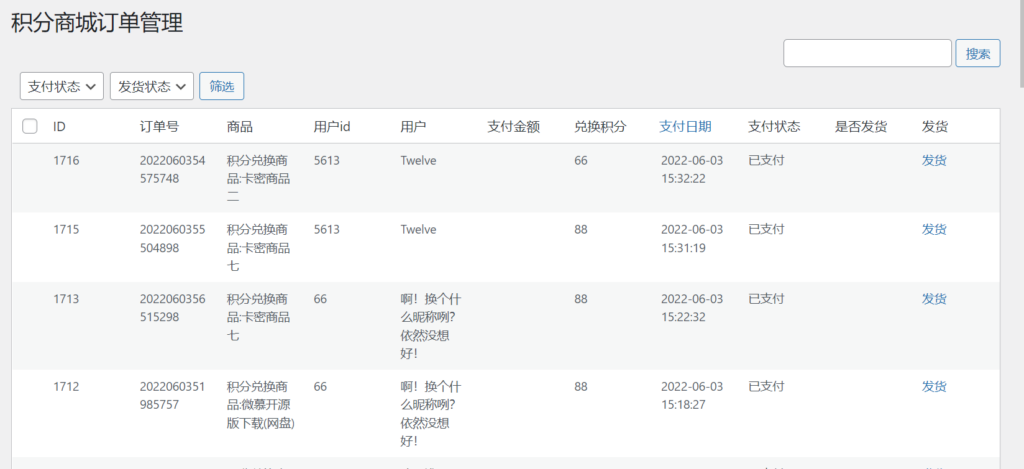
Task: Focus the order search input field
Action: point(867,54)
